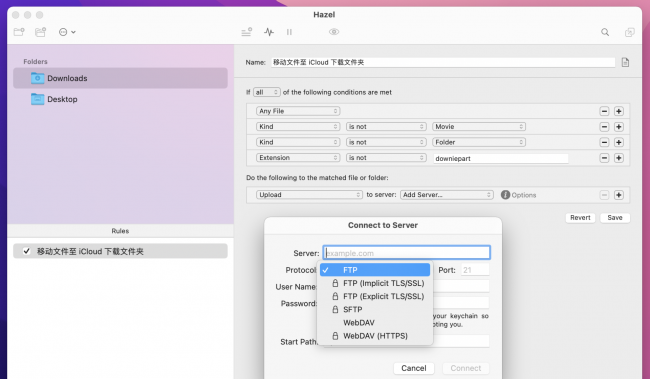
Task: Choose WebDAV (HTTPS) protocol option
Action: point(375,336)
